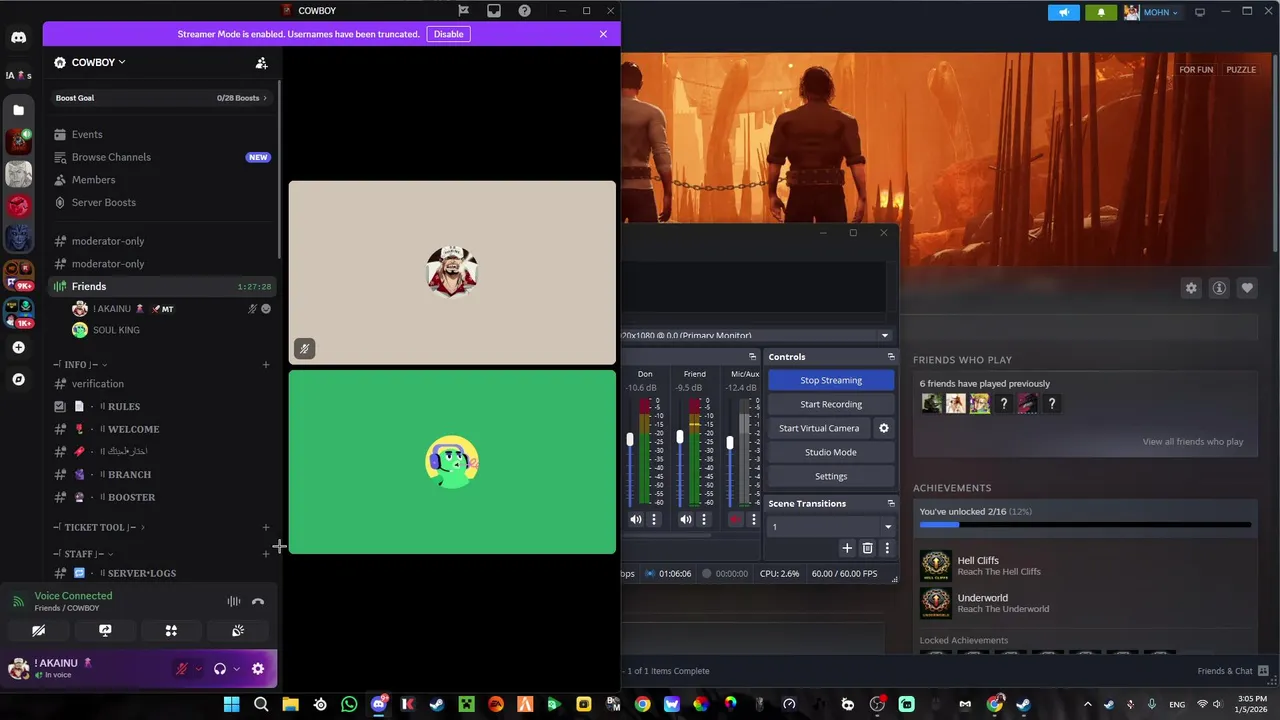Open Steam game settings gear icon
This screenshot has width=1280, height=720.
click(1191, 288)
